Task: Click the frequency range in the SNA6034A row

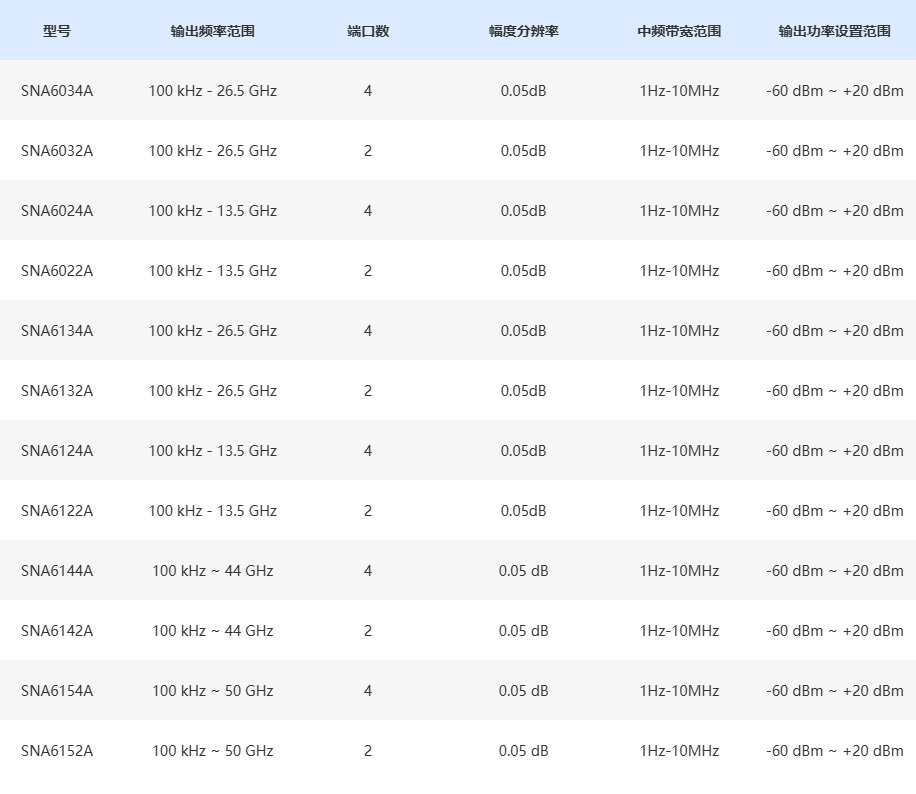Action: [x=213, y=91]
